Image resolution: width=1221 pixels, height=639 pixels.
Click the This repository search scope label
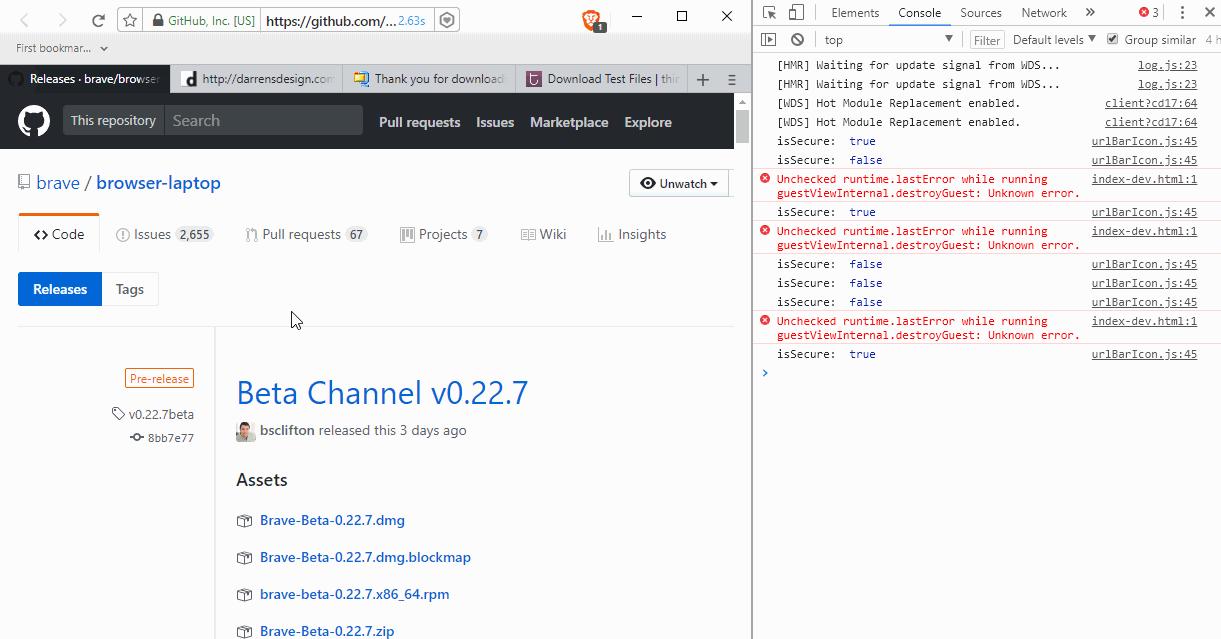(x=114, y=121)
